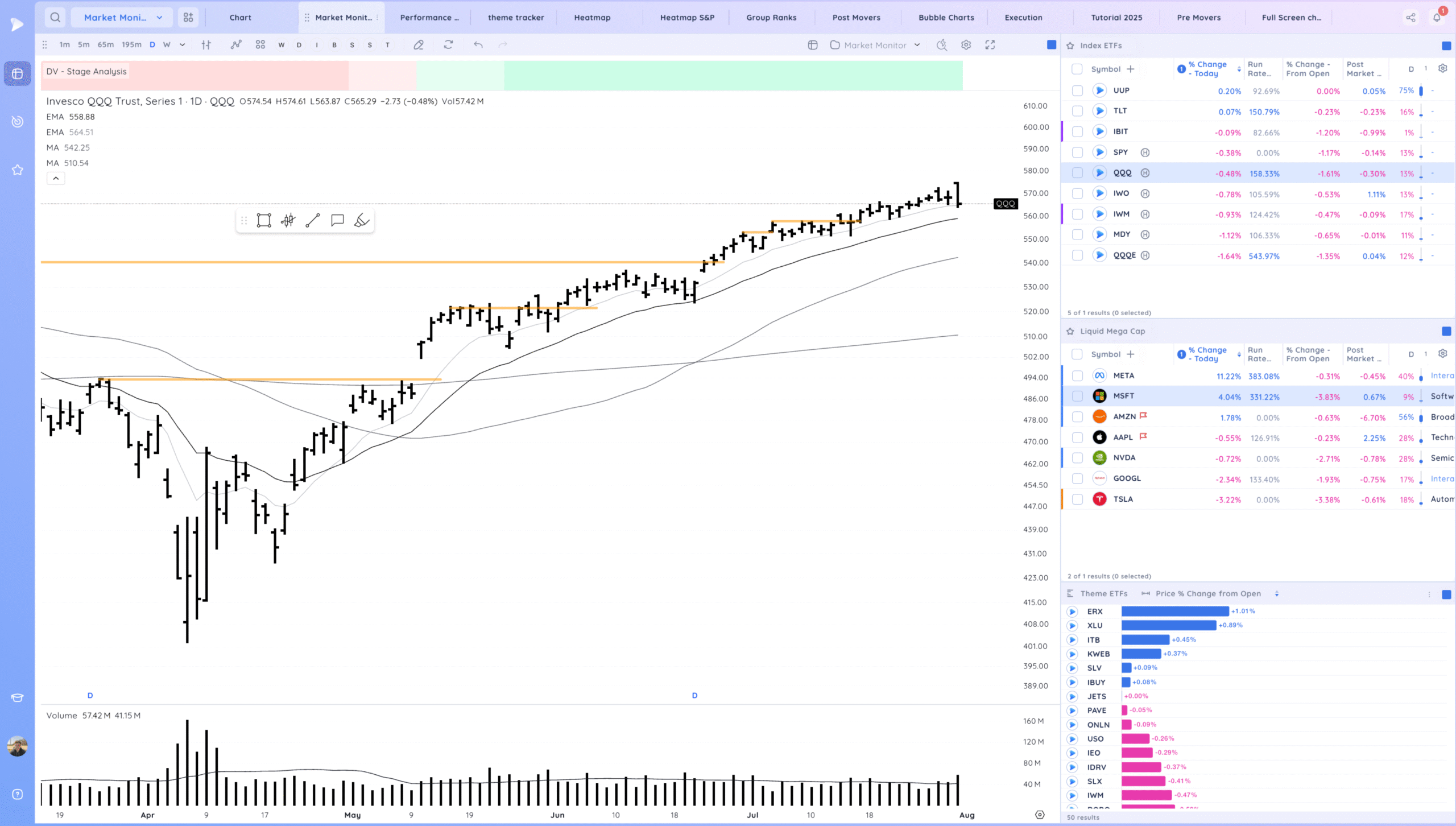Expand the chart to full screen
This screenshot has height=826, width=1456.
point(991,44)
